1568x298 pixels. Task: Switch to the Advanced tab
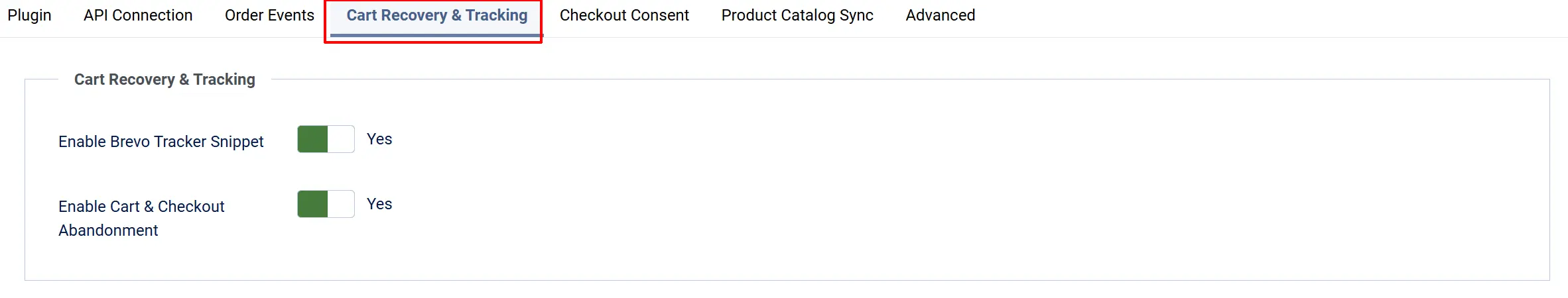(x=941, y=15)
